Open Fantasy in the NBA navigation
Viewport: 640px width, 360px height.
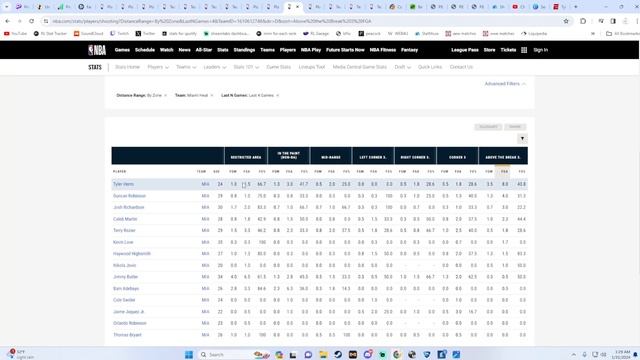pos(409,50)
